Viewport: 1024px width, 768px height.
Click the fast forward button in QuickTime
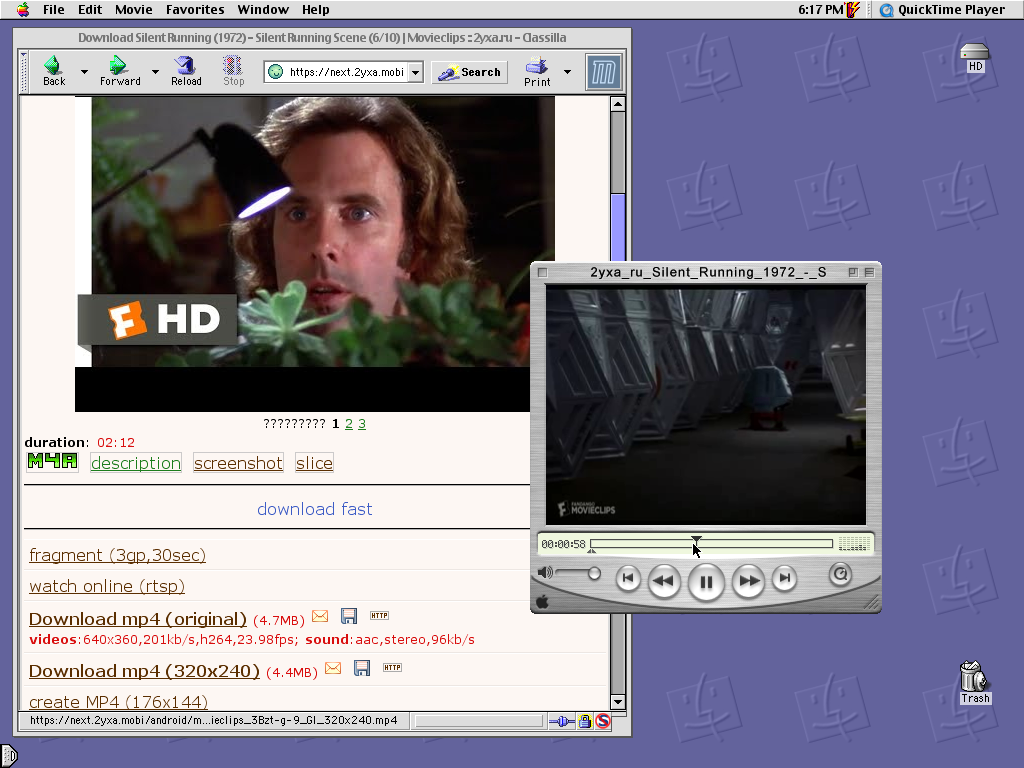[748, 580]
